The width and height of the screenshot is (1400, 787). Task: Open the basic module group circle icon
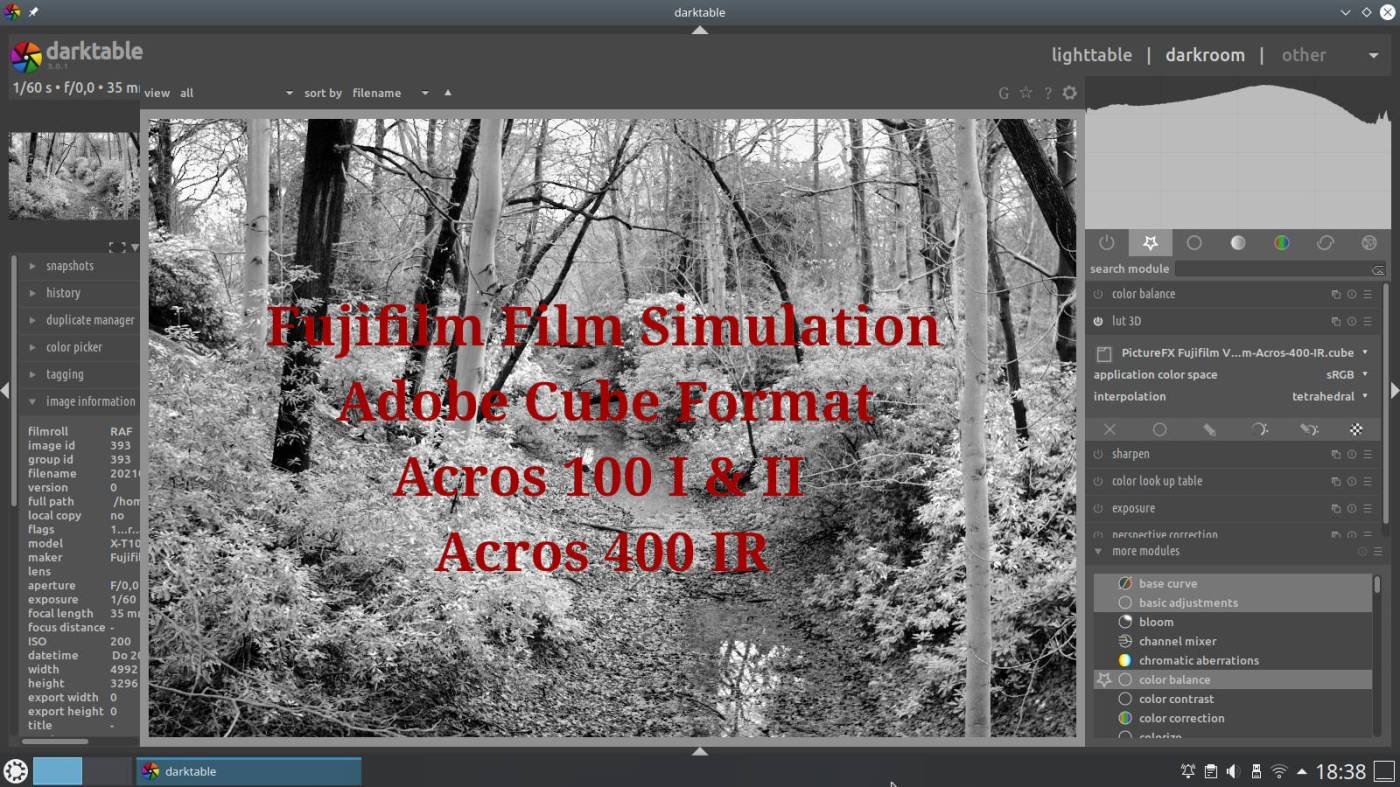(1194, 243)
